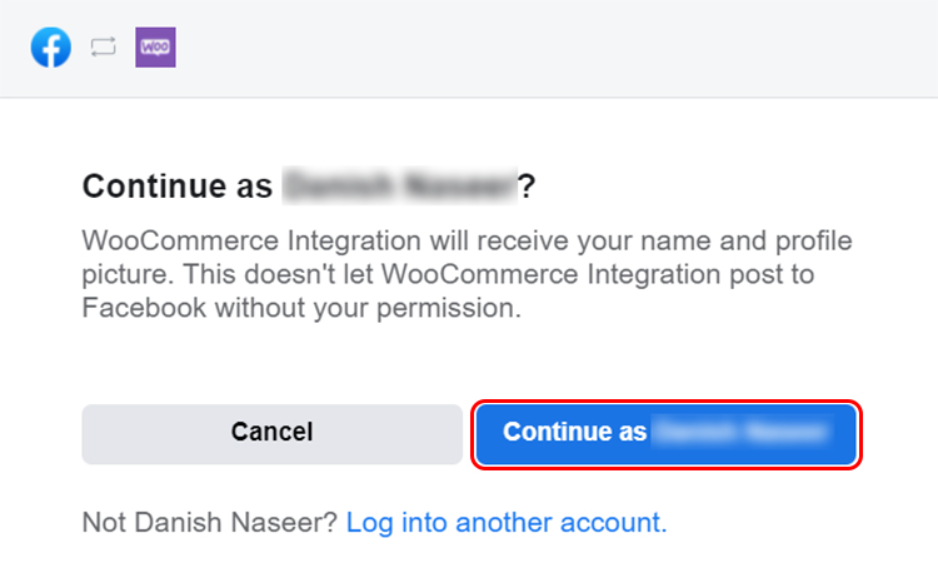Image resolution: width=938 pixels, height=576 pixels.
Task: Click the WooCommerce purple logo icon
Action: click(x=155, y=47)
